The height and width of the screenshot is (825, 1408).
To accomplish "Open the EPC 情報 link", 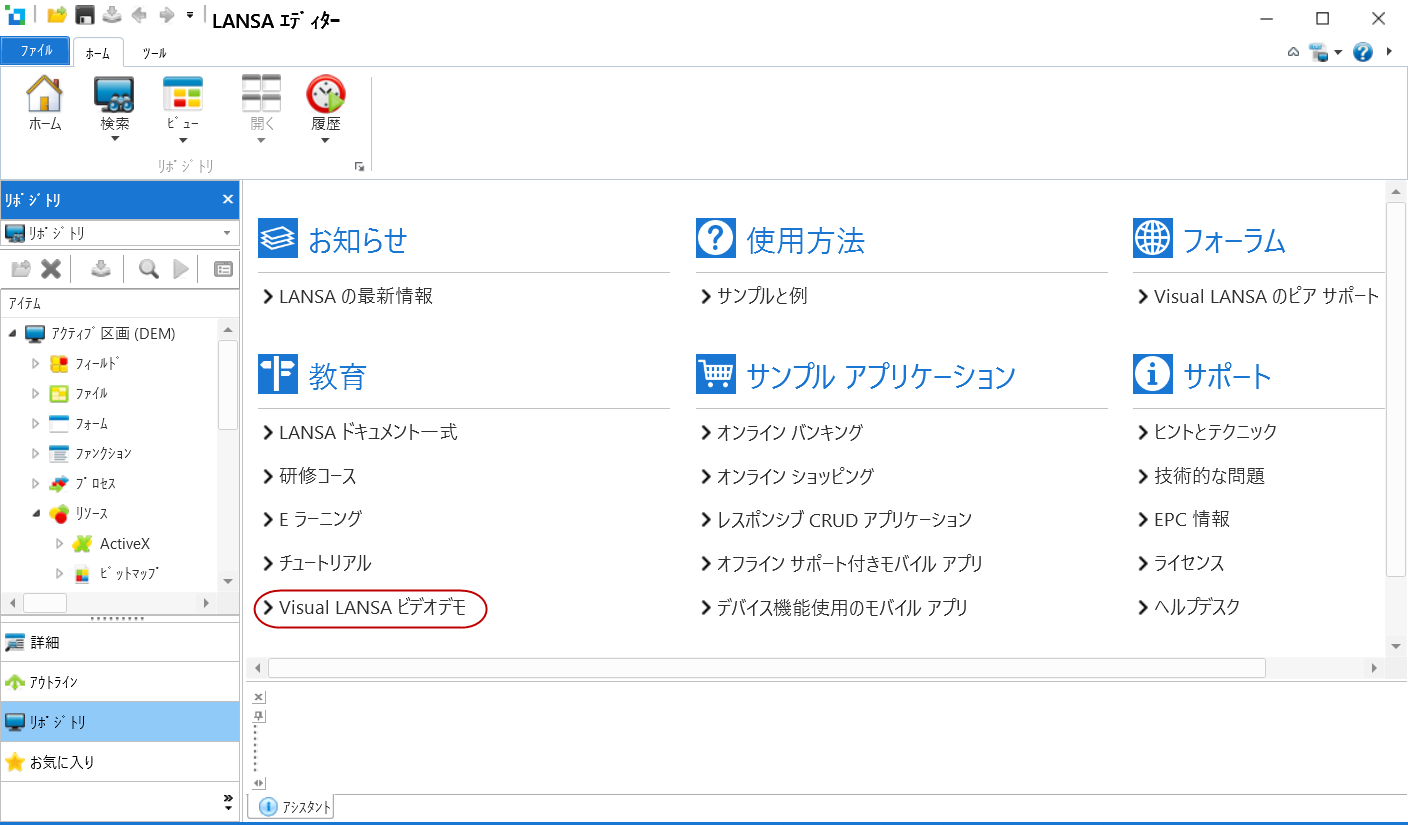I will [1192, 519].
